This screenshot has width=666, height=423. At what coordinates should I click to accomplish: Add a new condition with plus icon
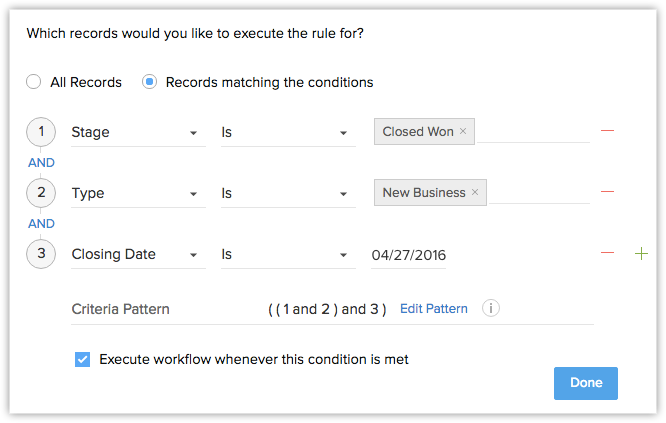(x=642, y=254)
